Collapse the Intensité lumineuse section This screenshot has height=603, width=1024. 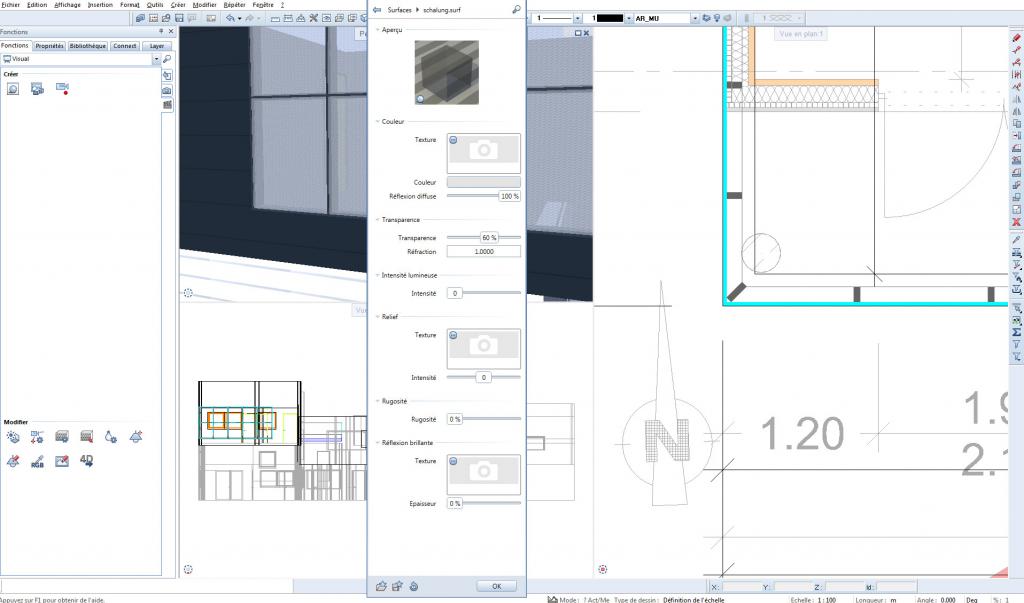378,276
